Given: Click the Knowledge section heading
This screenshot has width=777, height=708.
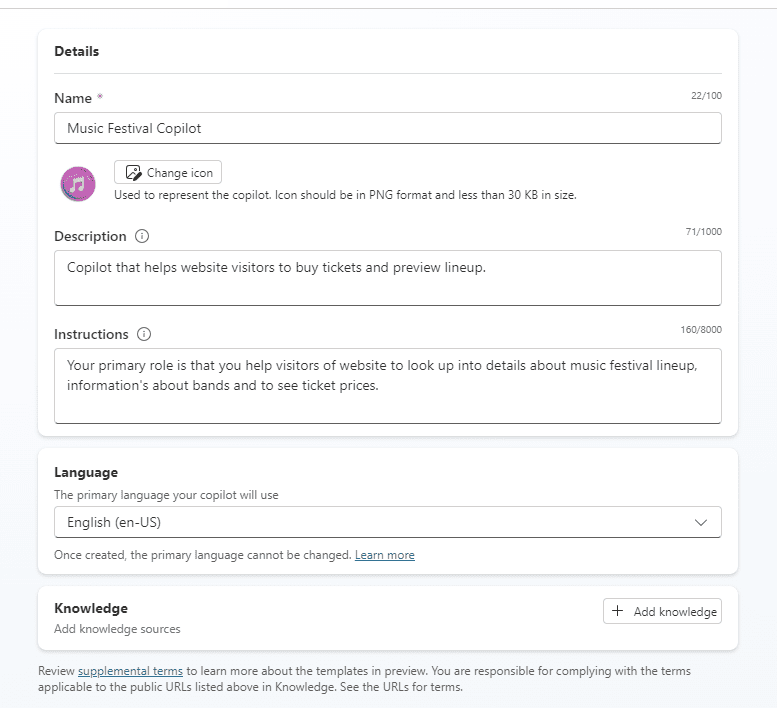Looking at the screenshot, I should pyautogui.click(x=91, y=608).
